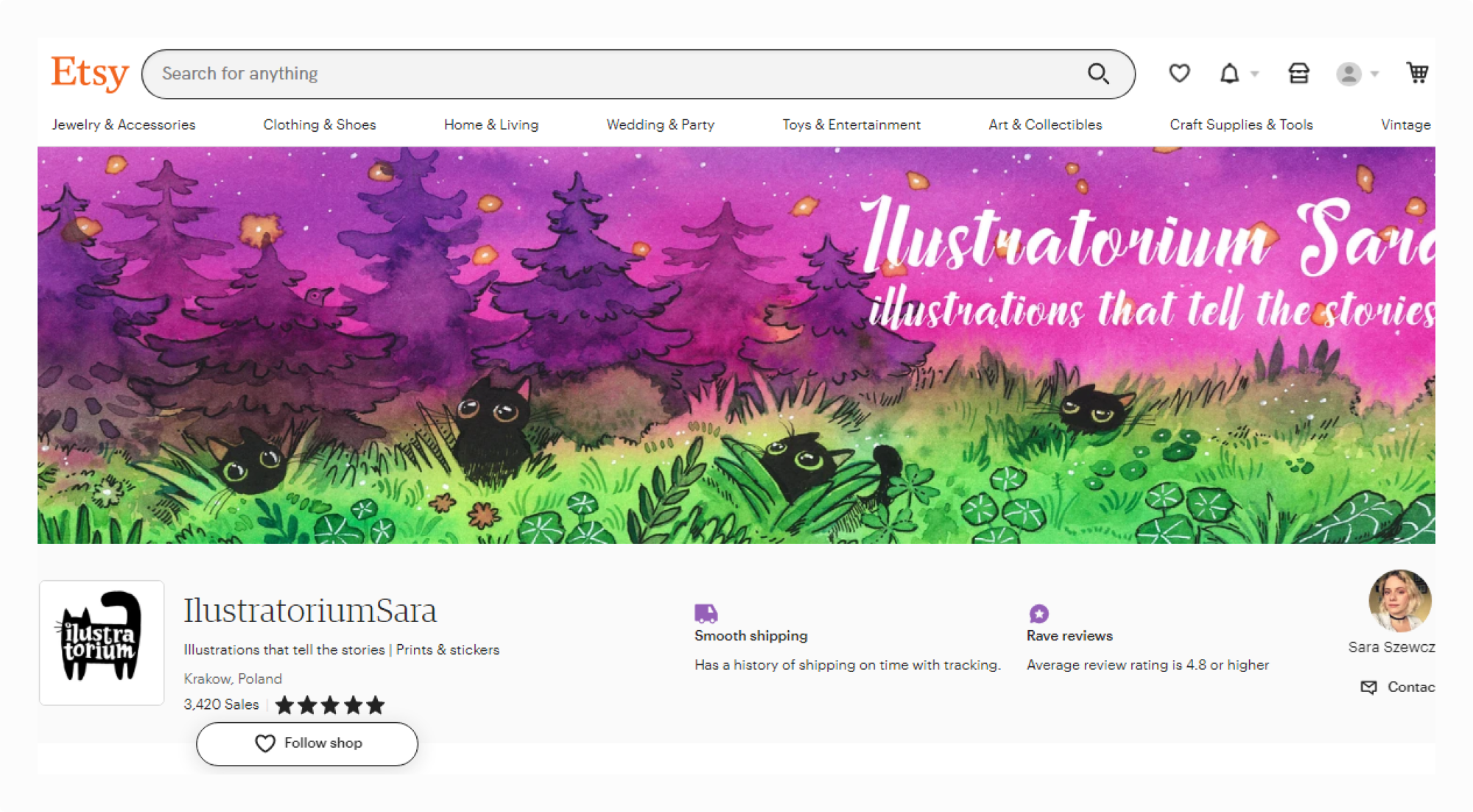Click the Follow shop button

[x=307, y=744]
